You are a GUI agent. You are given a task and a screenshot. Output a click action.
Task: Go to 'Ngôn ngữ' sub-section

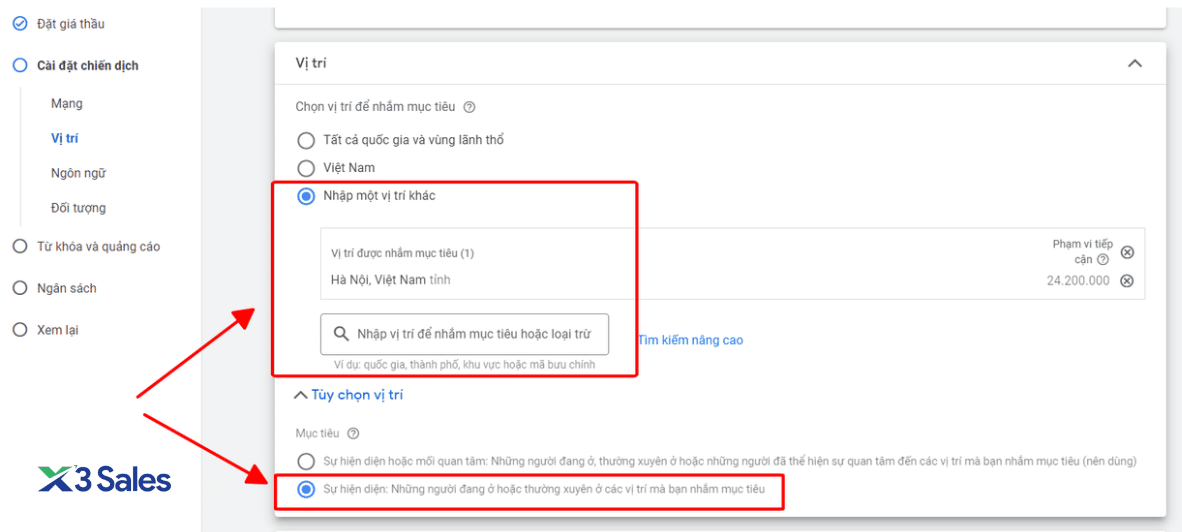click(x=78, y=173)
